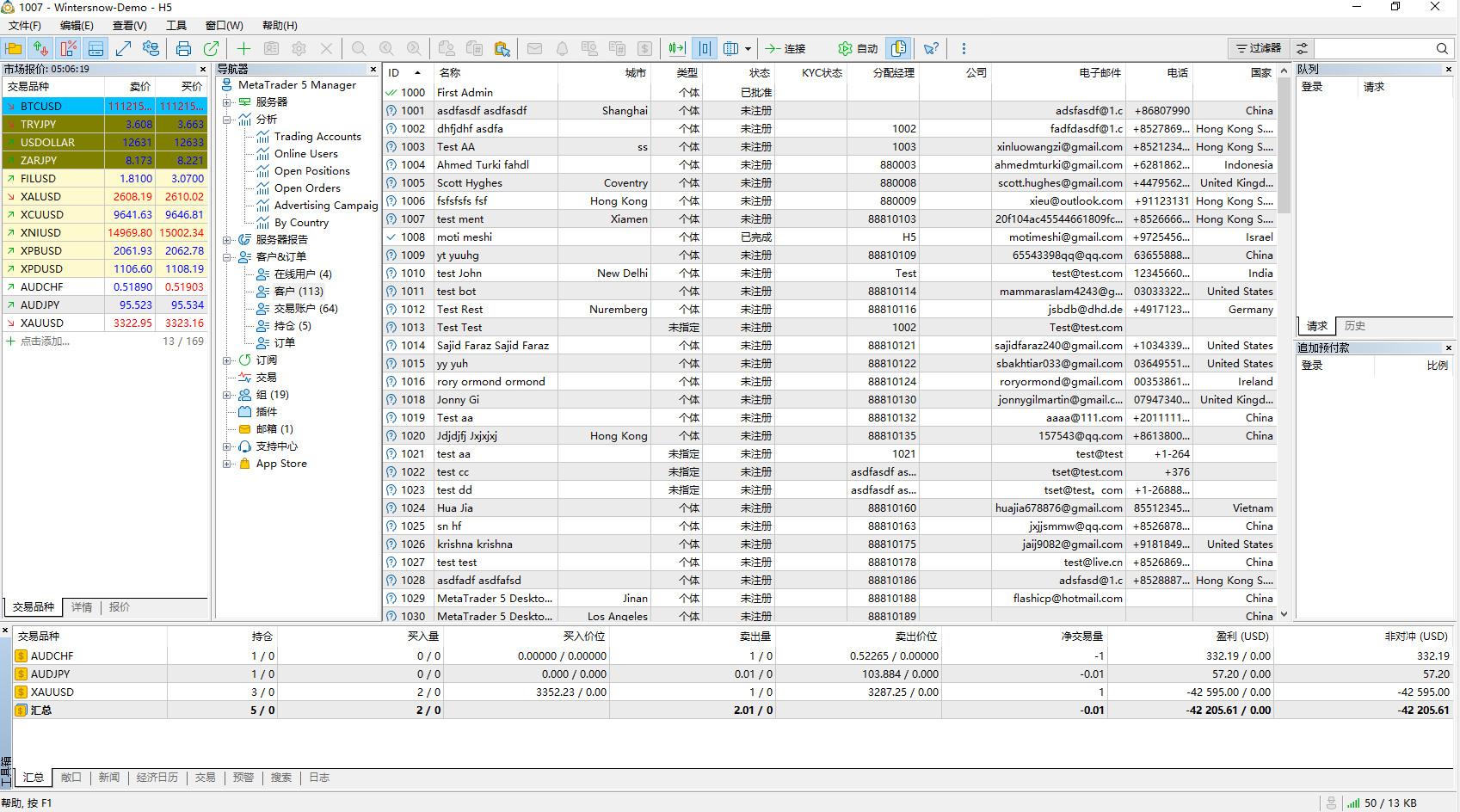Expand the 支持中心 tree node

227,446
